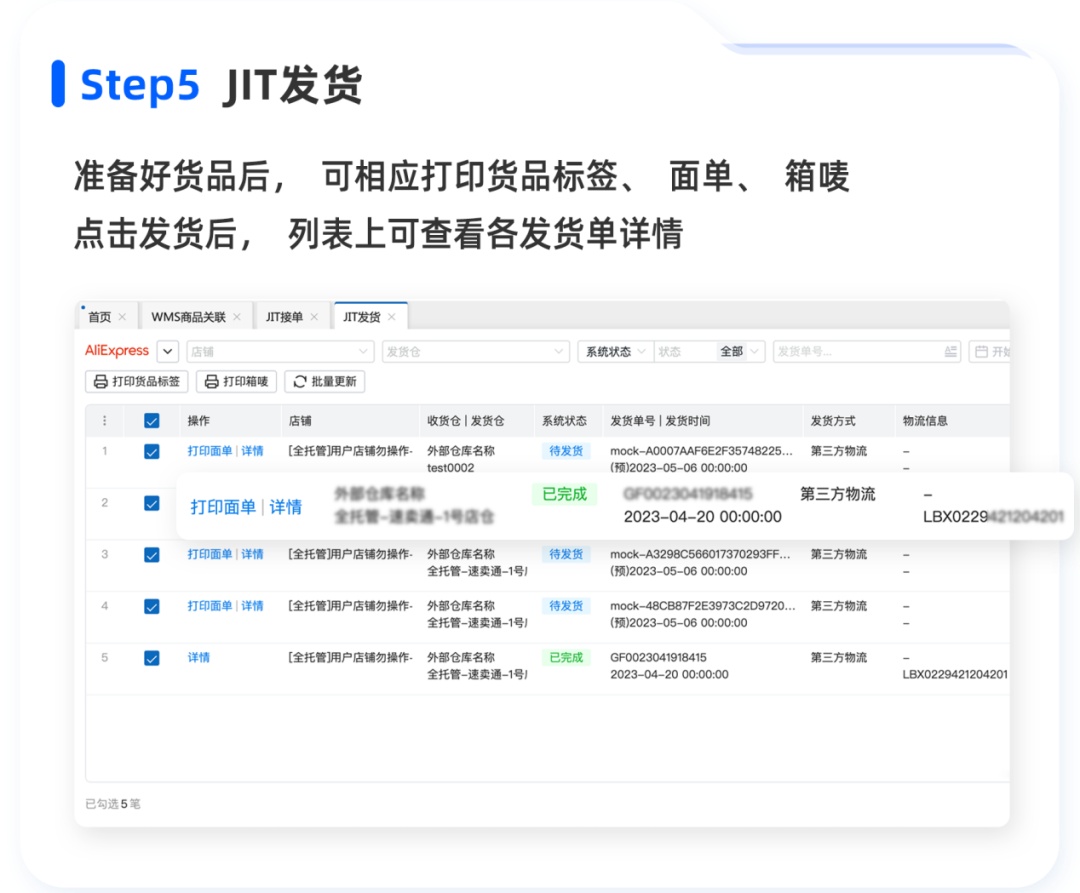The width and height of the screenshot is (1080, 893).
Task: Open 详情 link in row 1
Action: (252, 451)
